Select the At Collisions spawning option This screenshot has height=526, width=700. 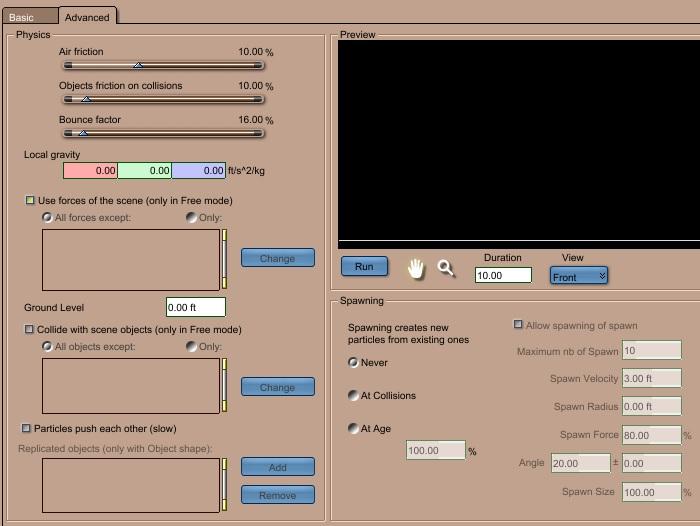pos(353,396)
